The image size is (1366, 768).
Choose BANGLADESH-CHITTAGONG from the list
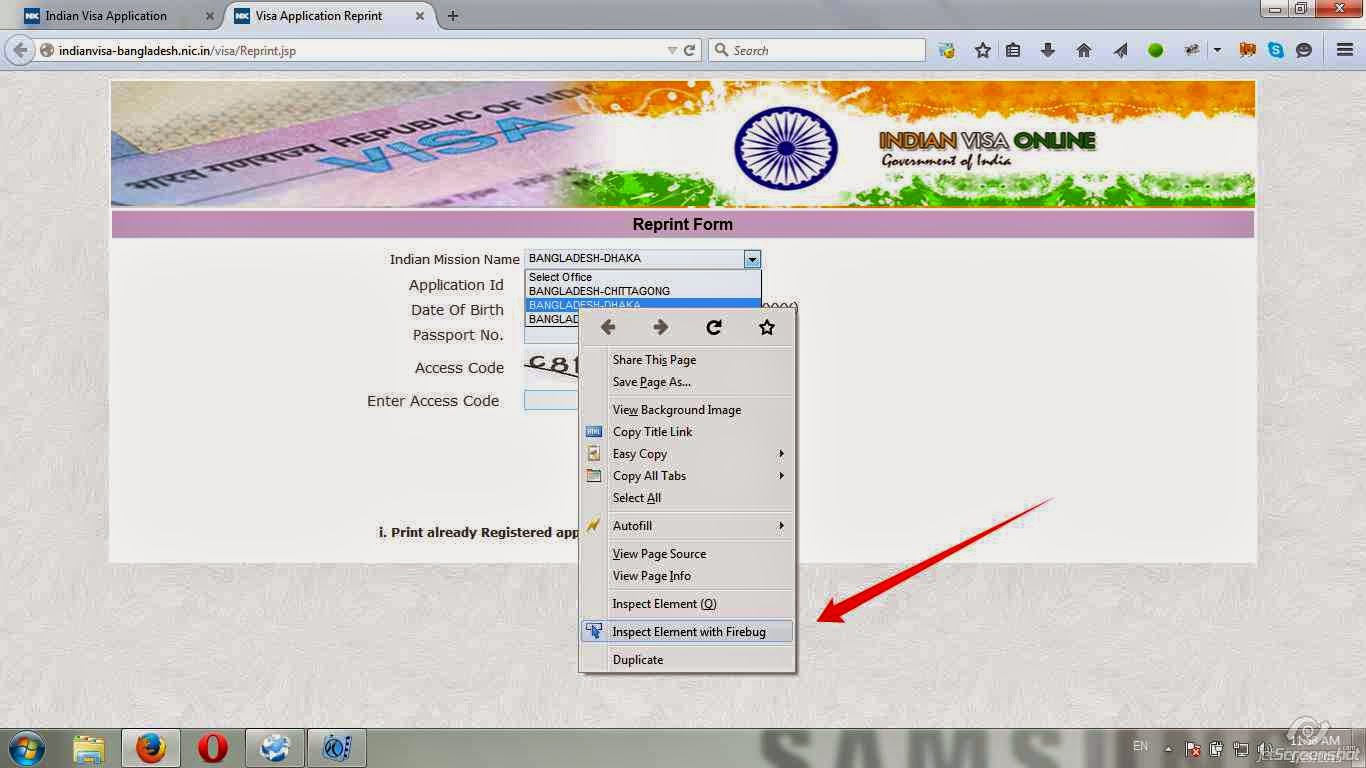pos(643,291)
